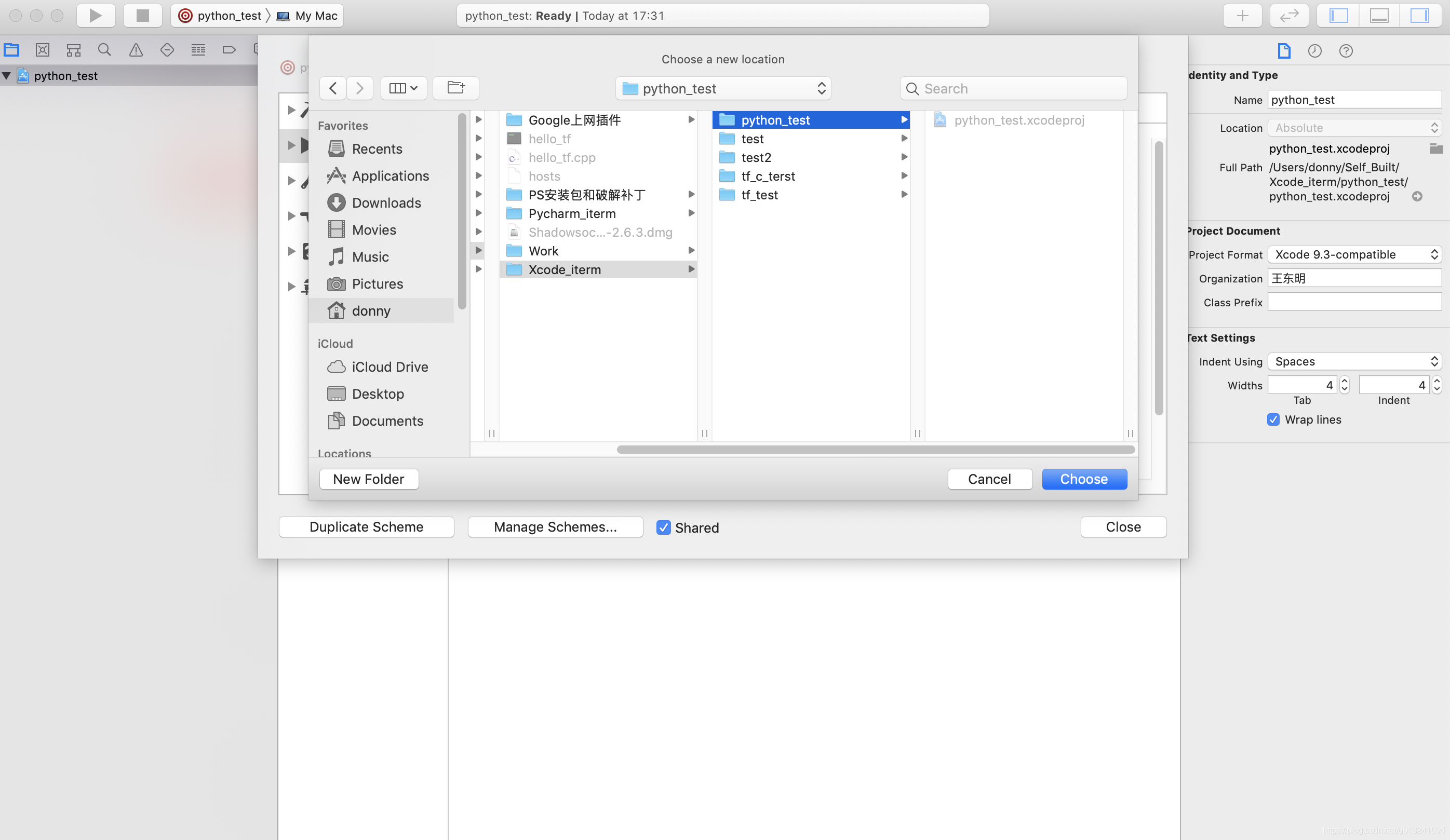Viewport: 1450px width, 840px height.
Task: Click the Choose button
Action: pos(1084,479)
